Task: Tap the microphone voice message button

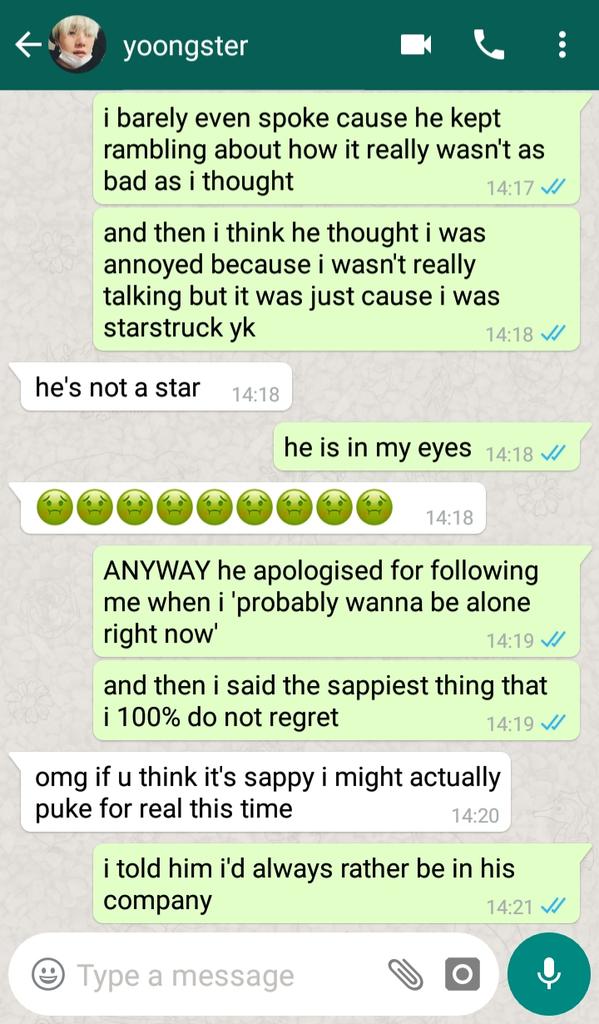Action: (x=549, y=974)
